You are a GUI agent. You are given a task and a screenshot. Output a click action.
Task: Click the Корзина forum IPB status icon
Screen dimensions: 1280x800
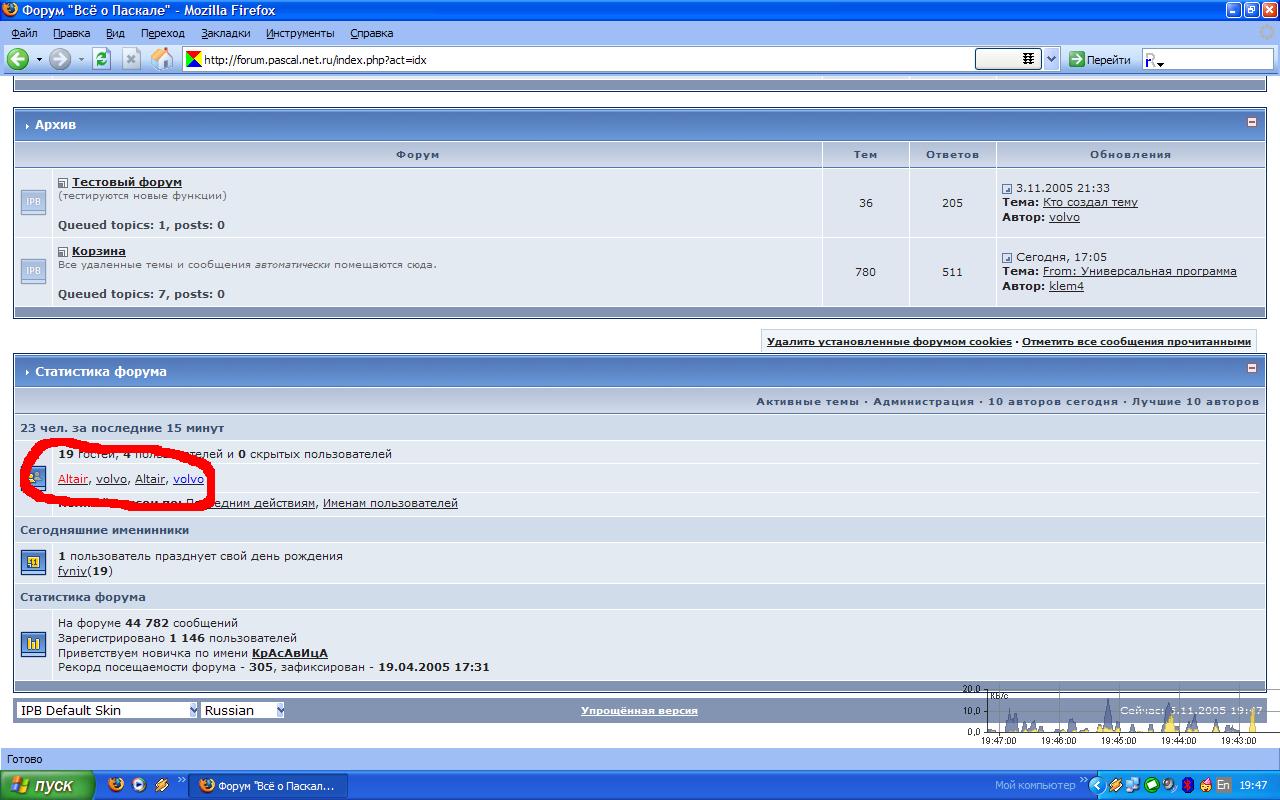point(33,271)
